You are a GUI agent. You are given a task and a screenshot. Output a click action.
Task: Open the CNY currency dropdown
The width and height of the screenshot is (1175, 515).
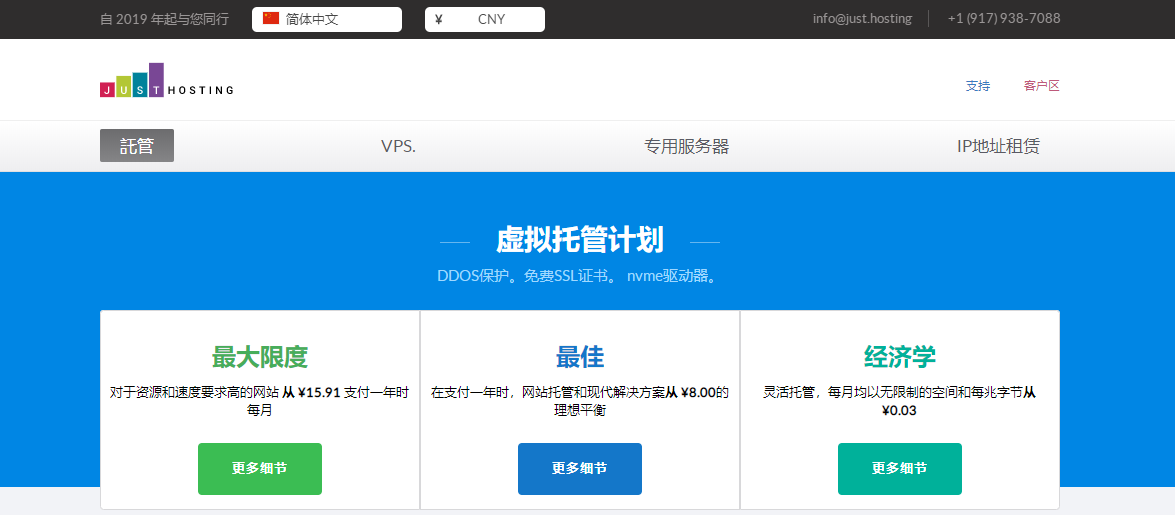click(x=485, y=20)
